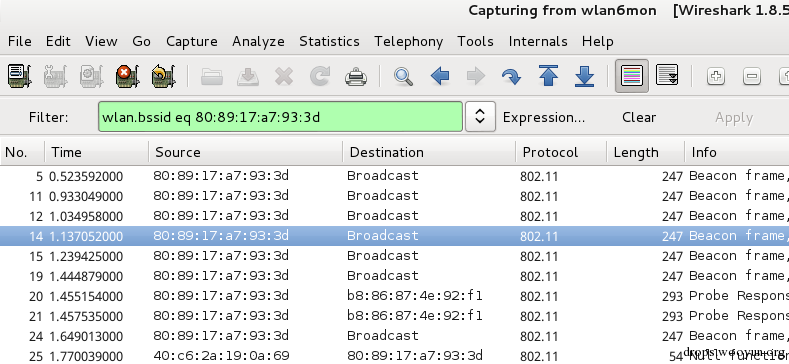Reload the capture file icon
The height and width of the screenshot is (364, 789).
point(320,77)
